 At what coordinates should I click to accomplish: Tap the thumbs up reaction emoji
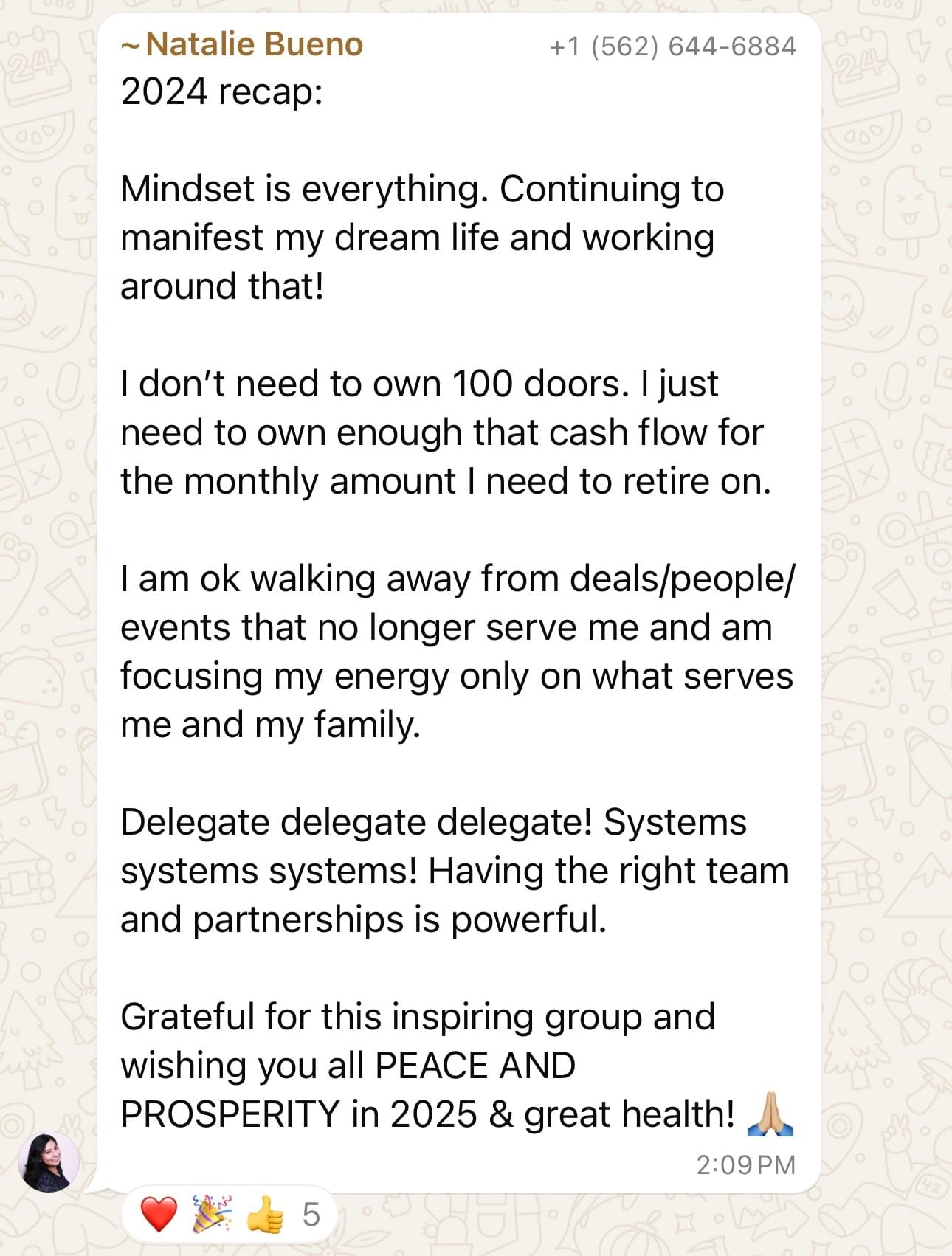[x=265, y=1215]
